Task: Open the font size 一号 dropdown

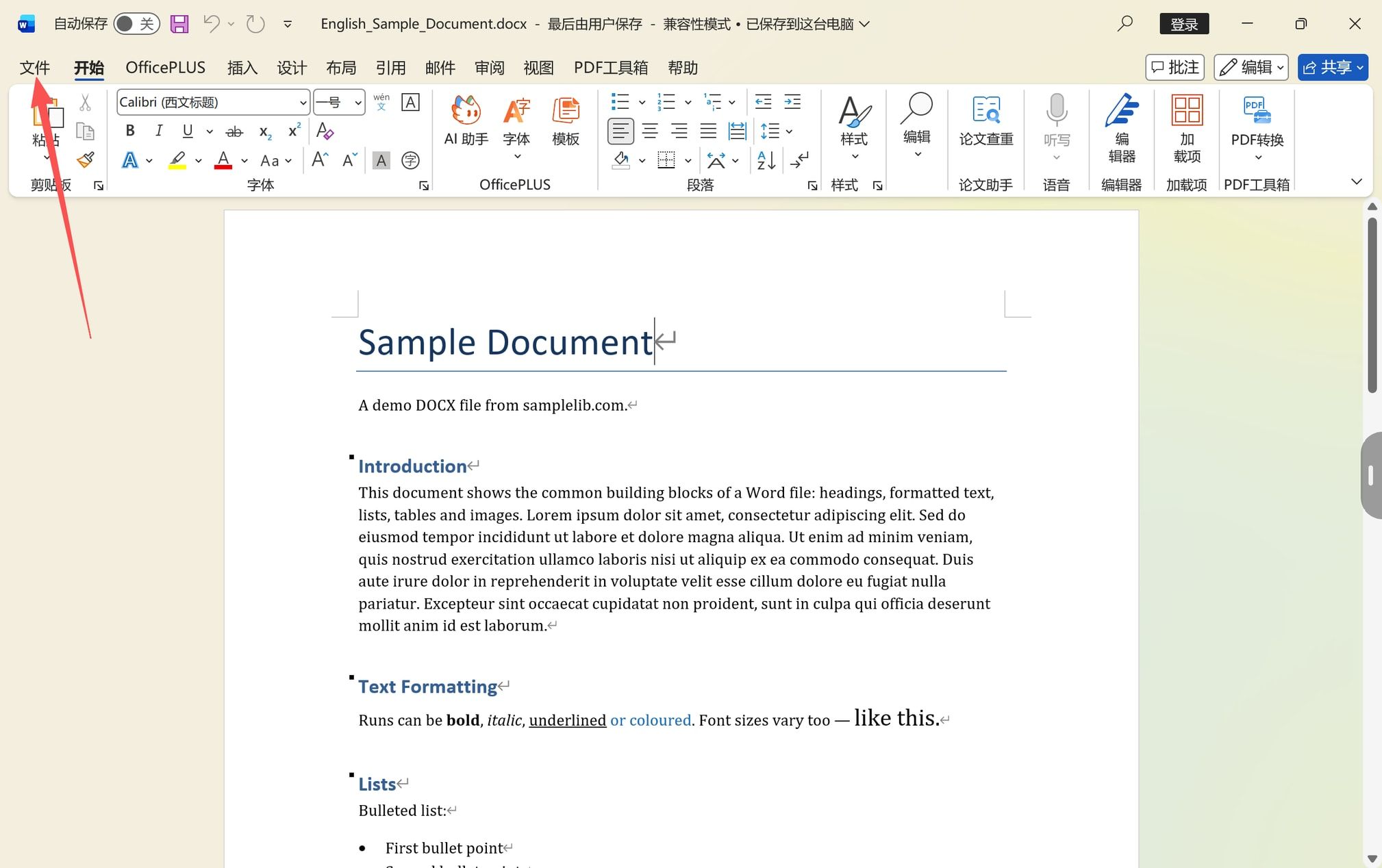Action: (x=357, y=103)
